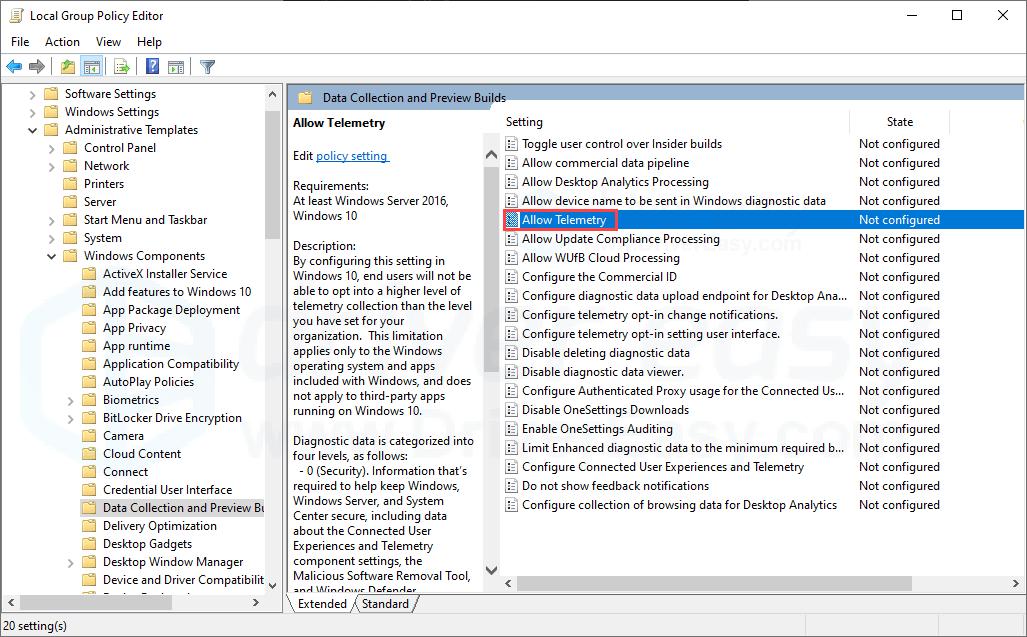Viewport: 1027px width, 637px height.
Task: Select AutoPlay Policies in the tree
Action: click(148, 382)
